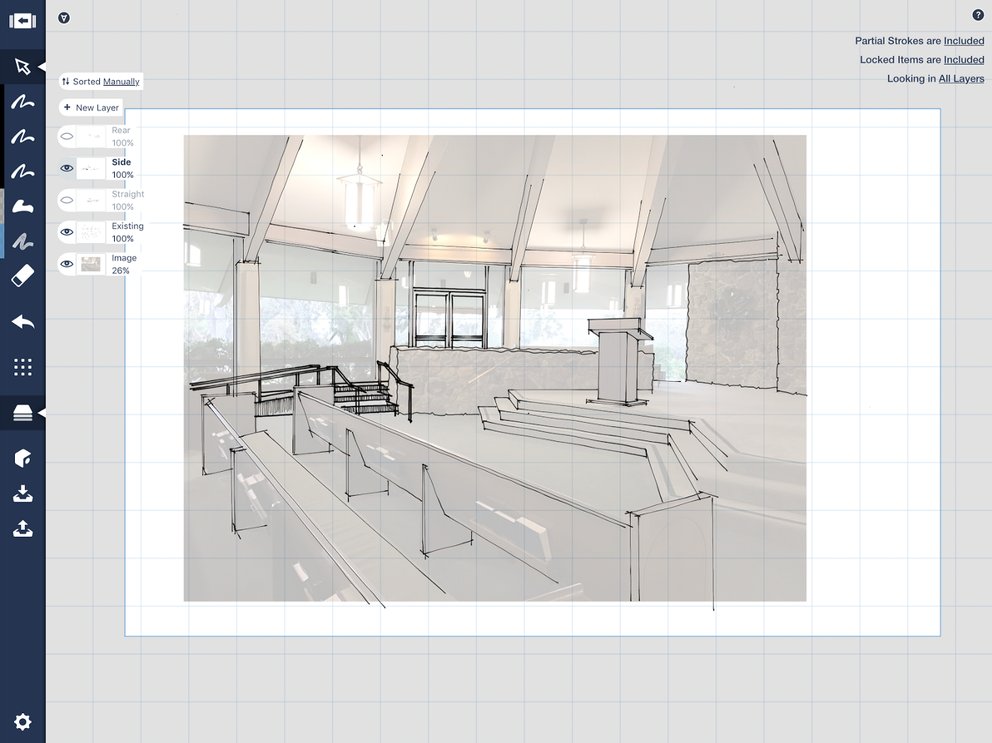The width and height of the screenshot is (992, 743).
Task: Select the Selection arrow tool
Action: (x=22, y=67)
